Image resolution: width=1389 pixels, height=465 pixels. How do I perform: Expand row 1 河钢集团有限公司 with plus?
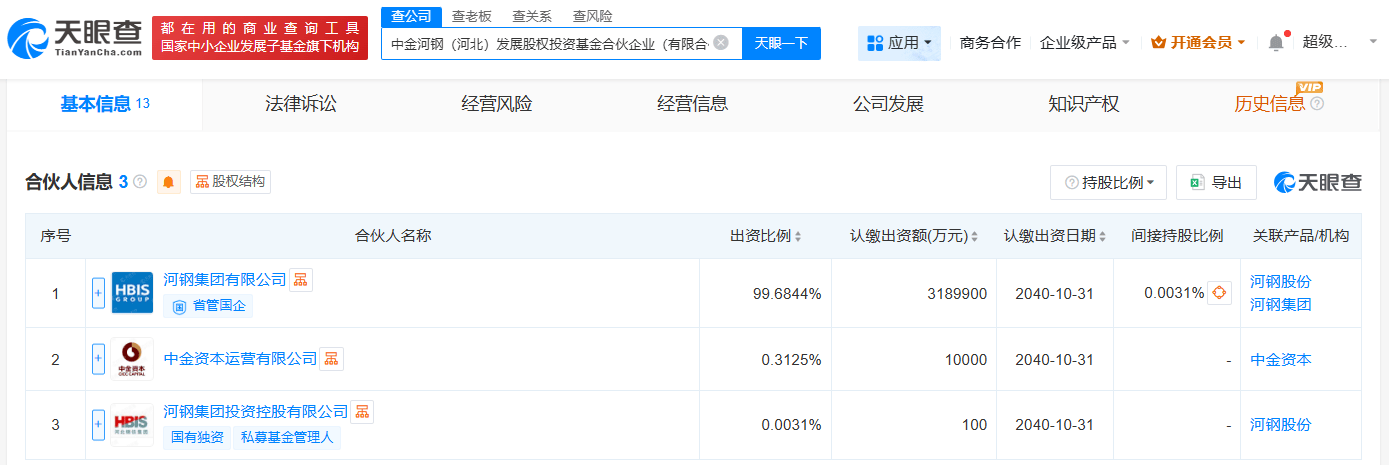[x=98, y=293]
